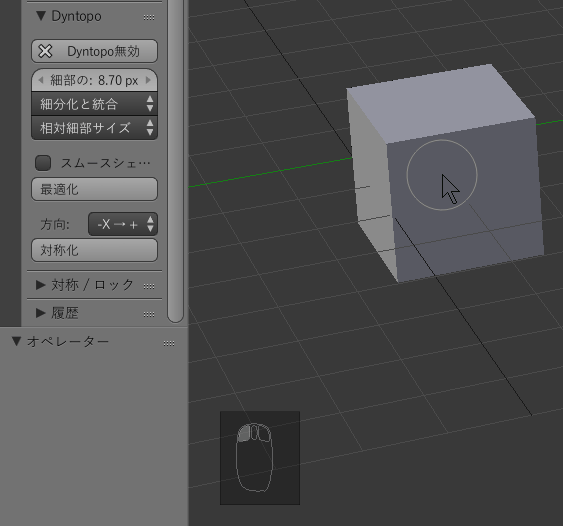Open the 方向 -X → + dropdown

click(x=123, y=224)
